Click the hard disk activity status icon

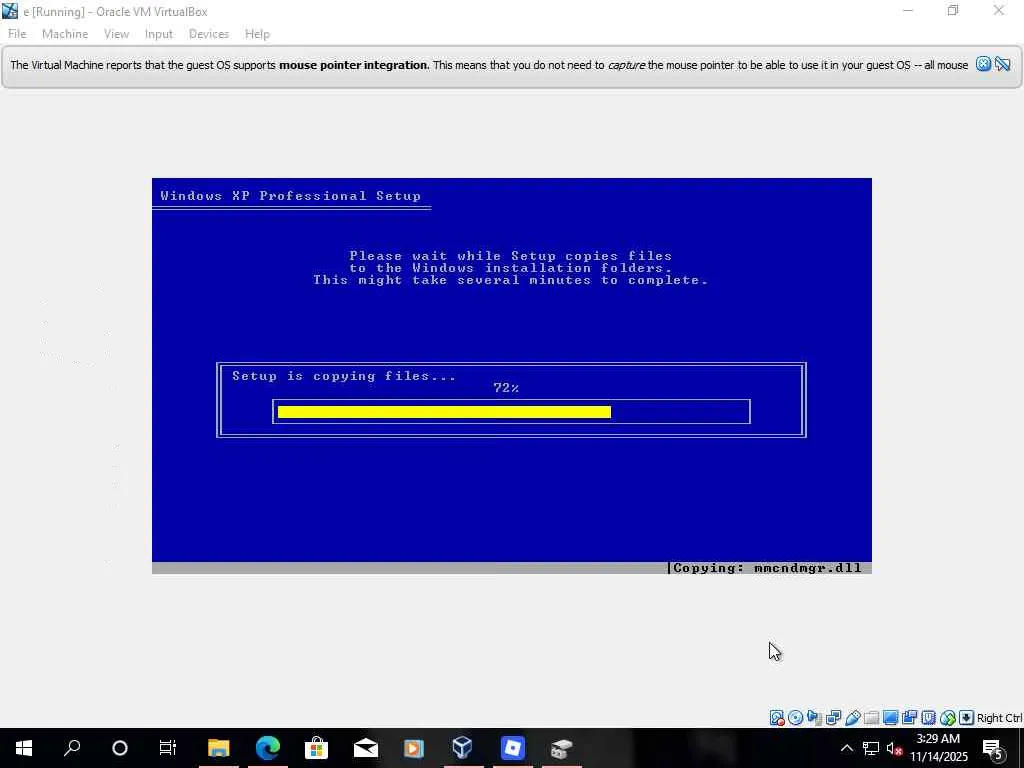pos(776,718)
